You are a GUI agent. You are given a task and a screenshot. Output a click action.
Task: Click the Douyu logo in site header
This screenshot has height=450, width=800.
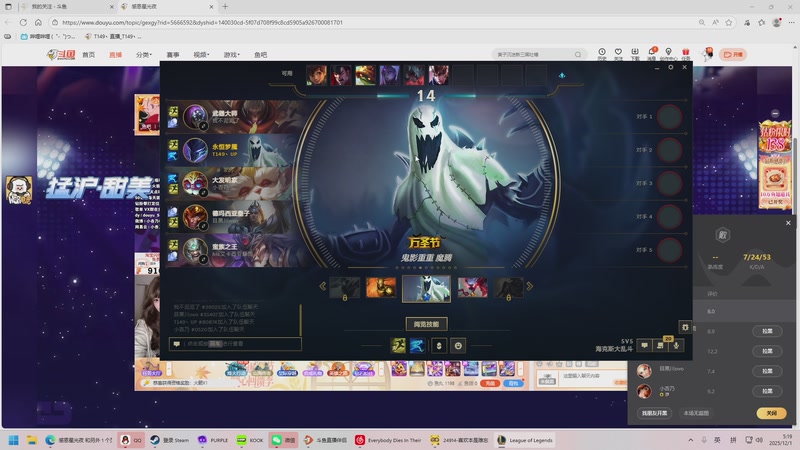(x=61, y=54)
